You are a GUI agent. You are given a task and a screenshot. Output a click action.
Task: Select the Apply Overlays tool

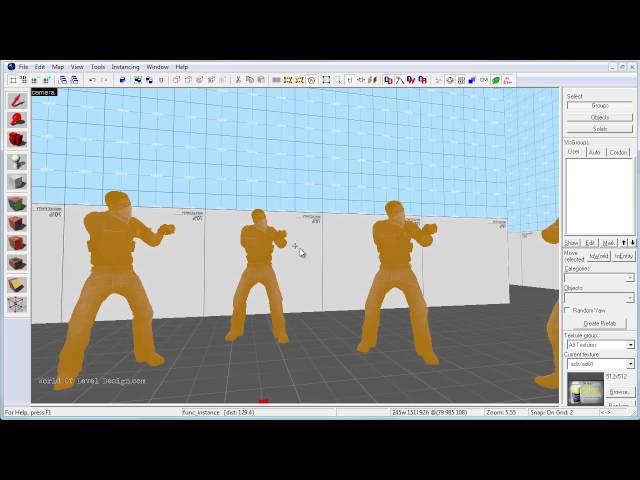(17, 263)
